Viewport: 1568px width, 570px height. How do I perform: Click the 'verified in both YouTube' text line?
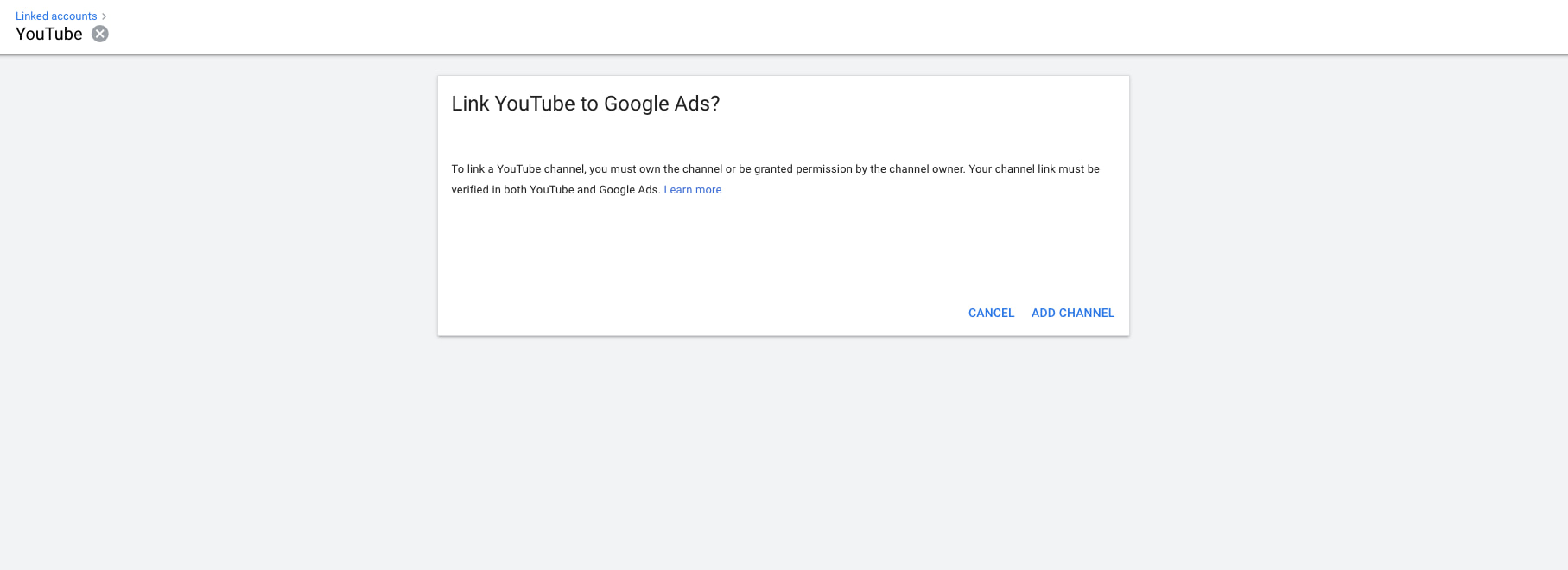pos(555,190)
